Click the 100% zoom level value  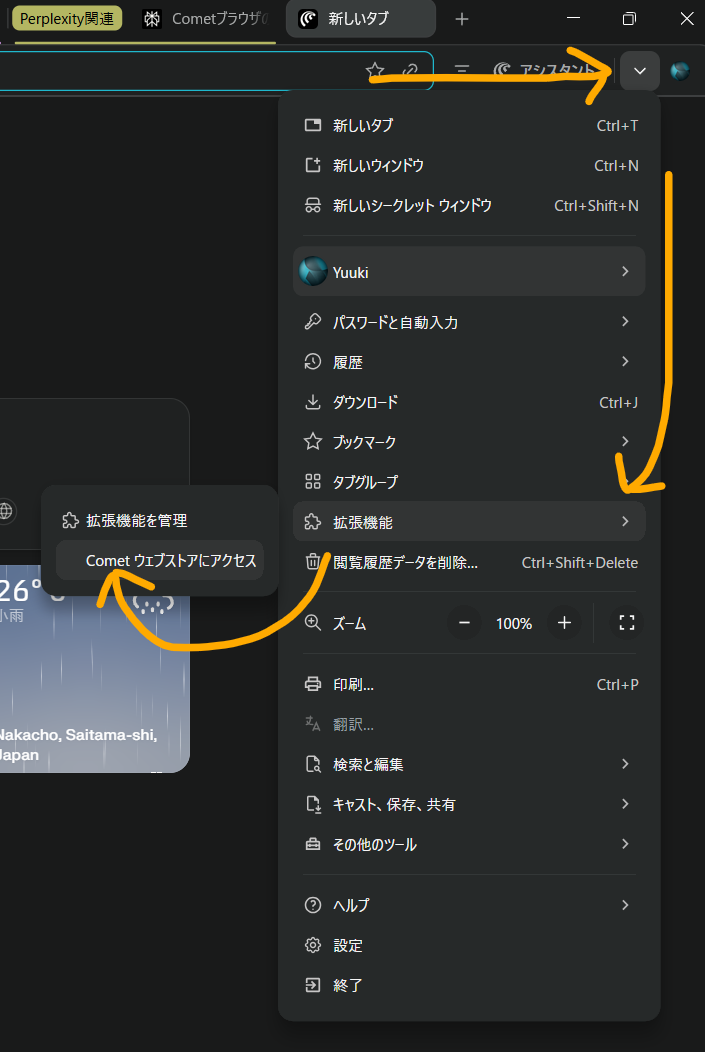point(514,624)
